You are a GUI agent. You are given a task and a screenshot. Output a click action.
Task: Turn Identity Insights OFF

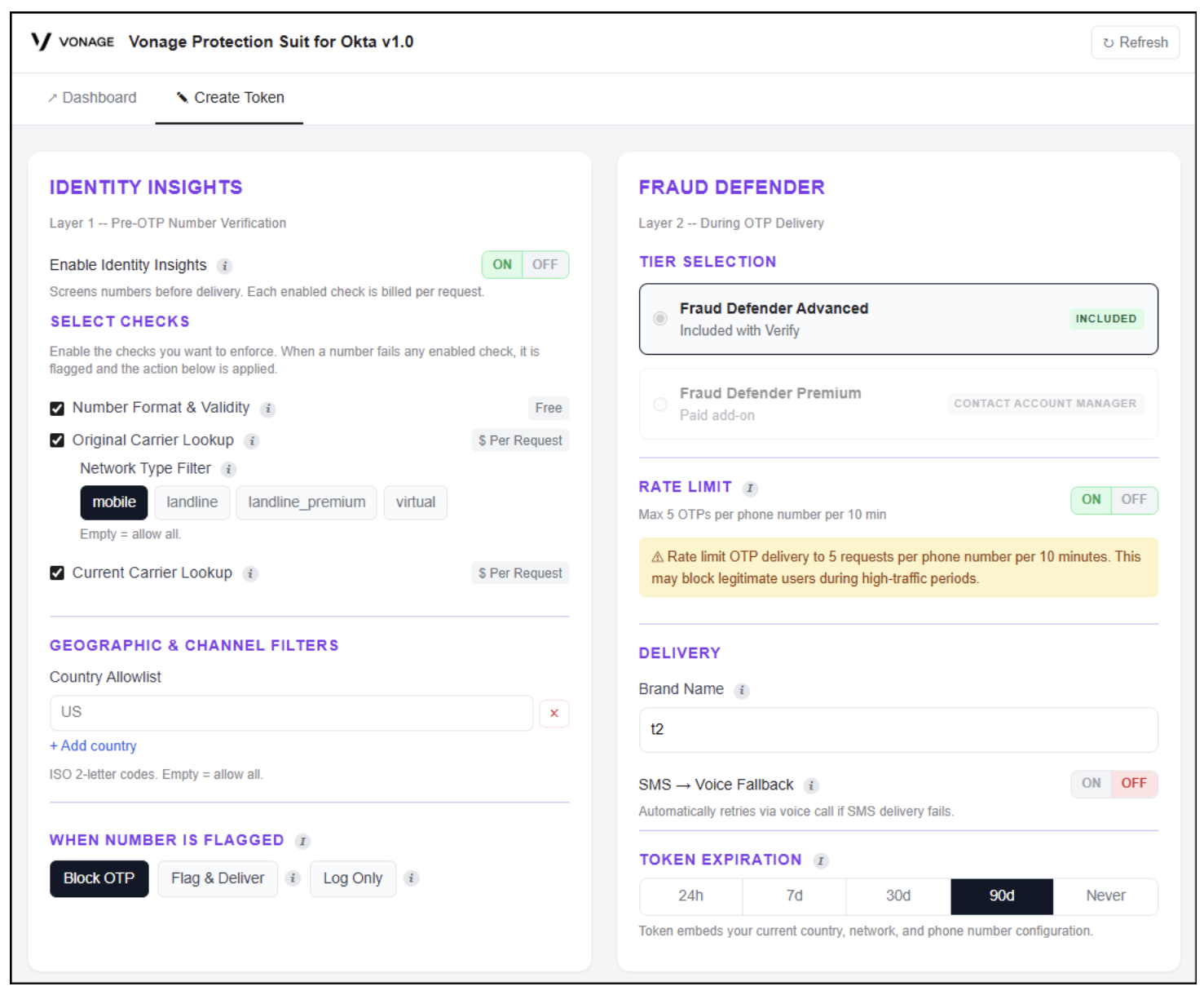pos(545,264)
